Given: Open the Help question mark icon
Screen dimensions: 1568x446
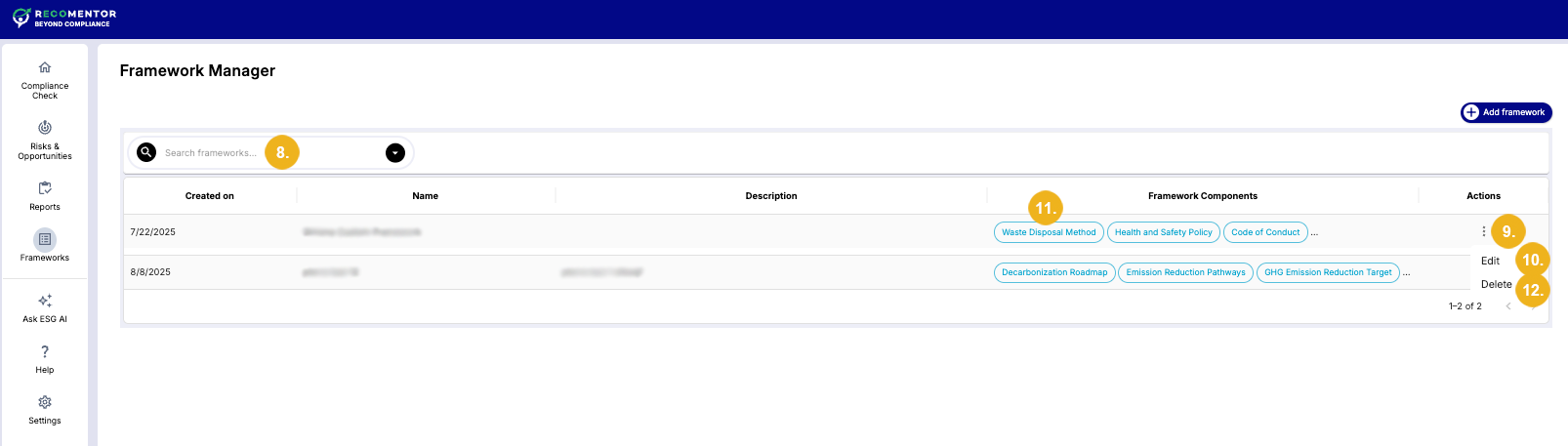Looking at the screenshot, I should pyautogui.click(x=45, y=352).
